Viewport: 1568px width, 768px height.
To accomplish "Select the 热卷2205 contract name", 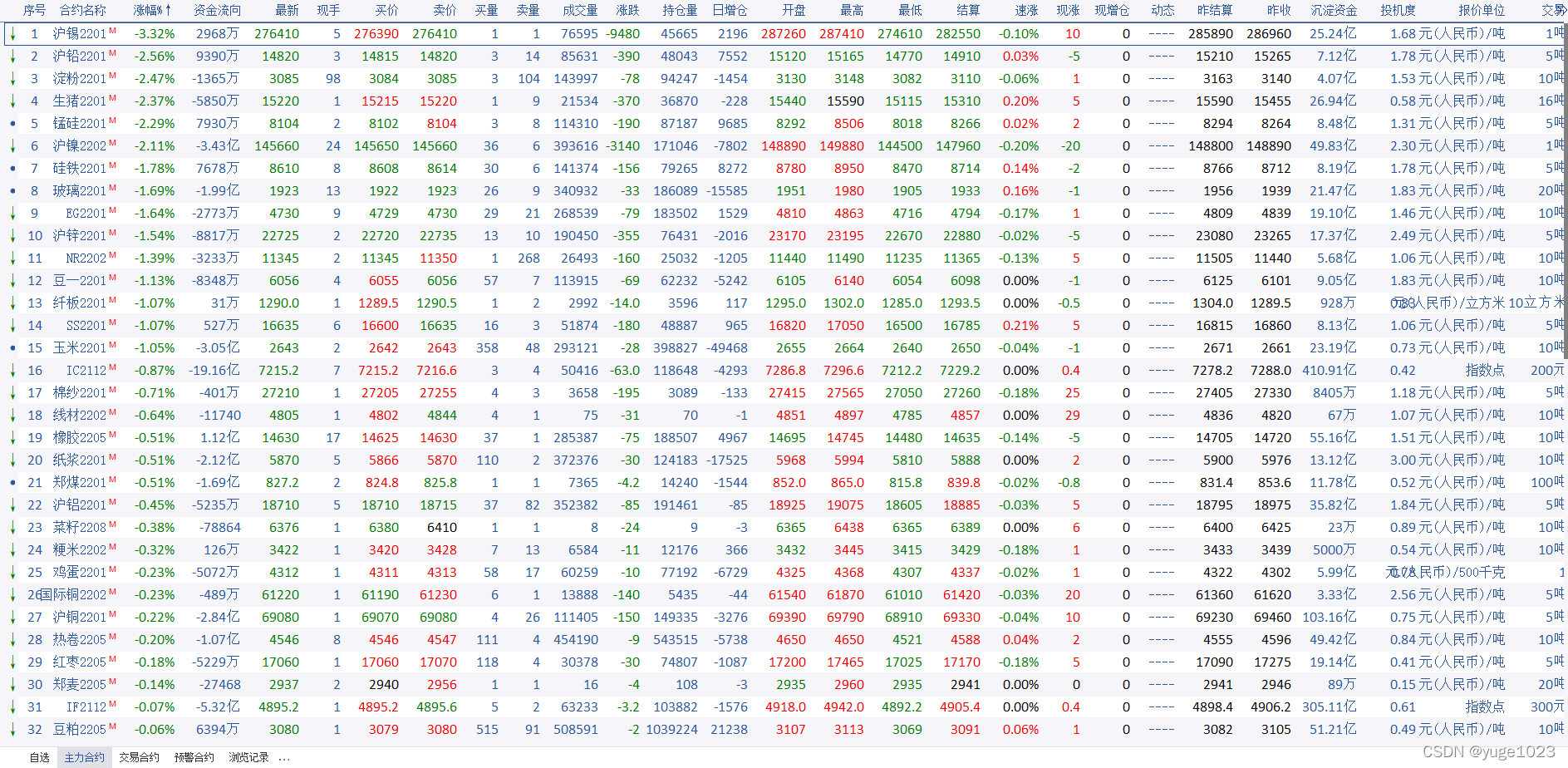I will (x=80, y=640).
